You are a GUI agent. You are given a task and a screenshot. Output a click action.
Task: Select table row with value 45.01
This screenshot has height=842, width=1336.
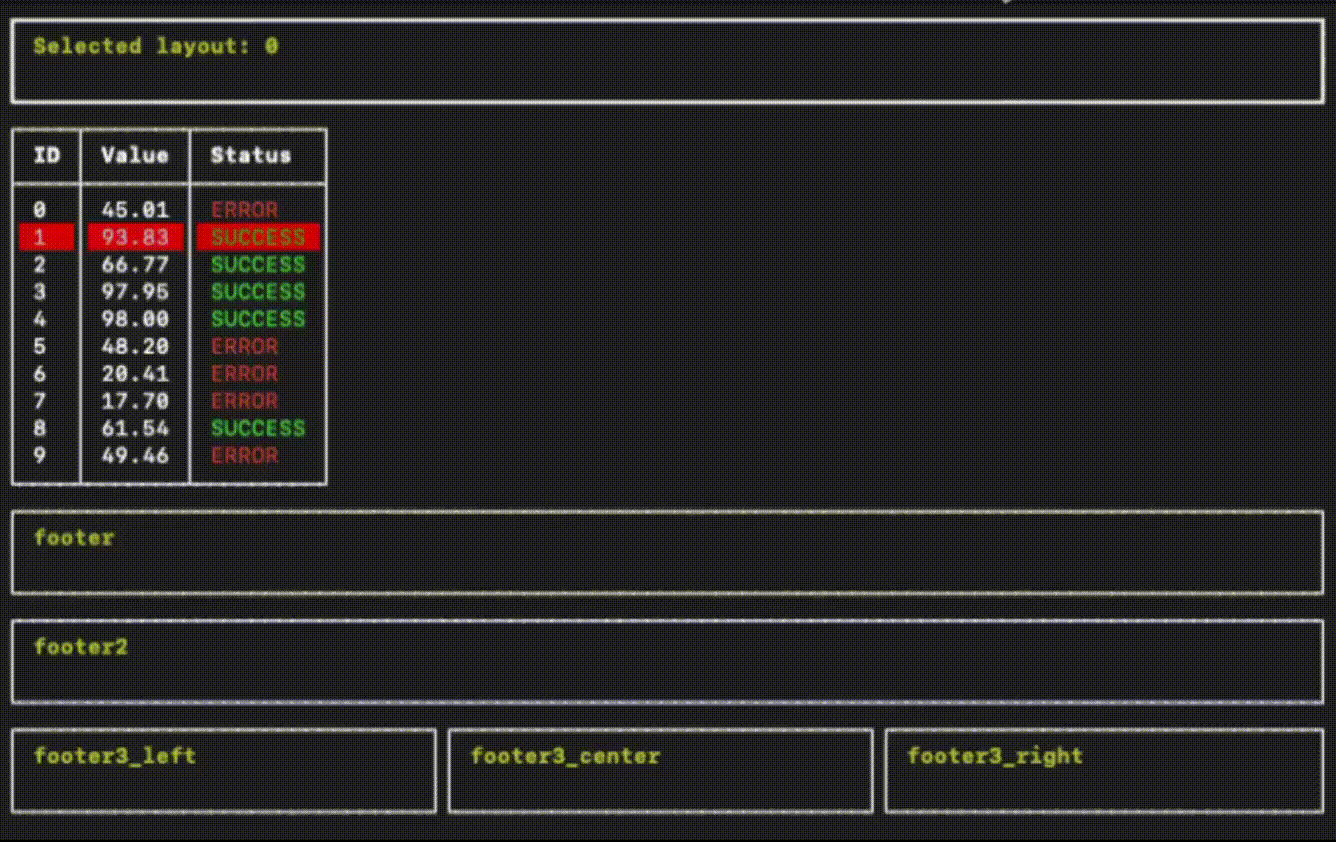coord(135,210)
